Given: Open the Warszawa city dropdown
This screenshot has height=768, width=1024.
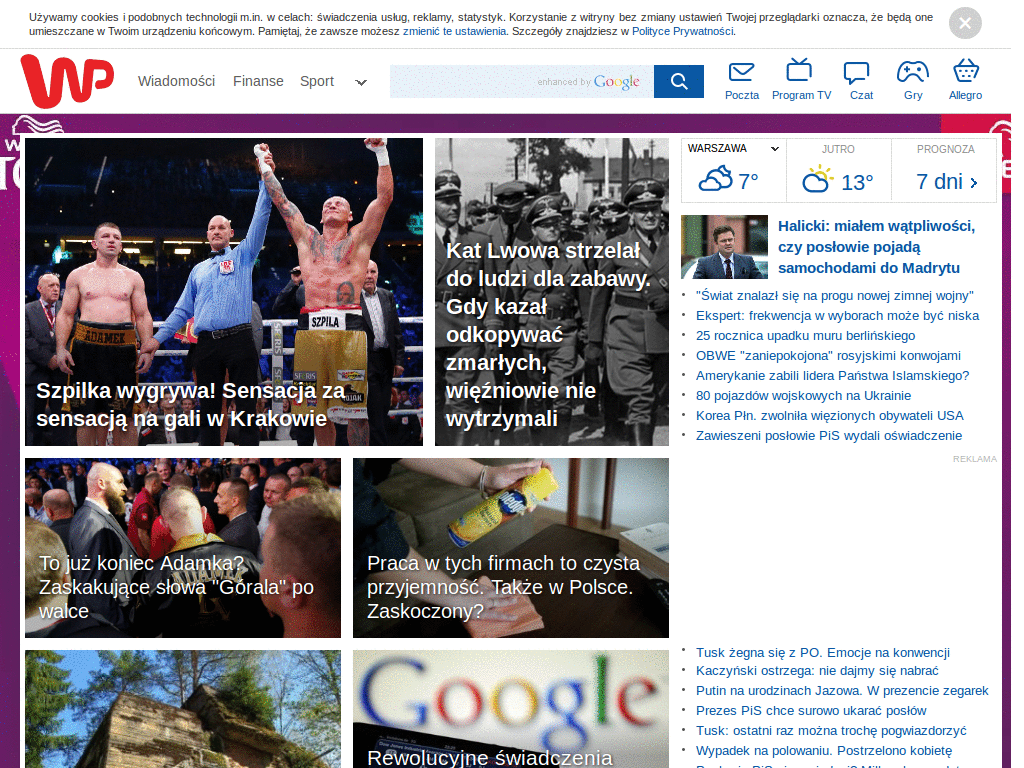Looking at the screenshot, I should [x=734, y=148].
